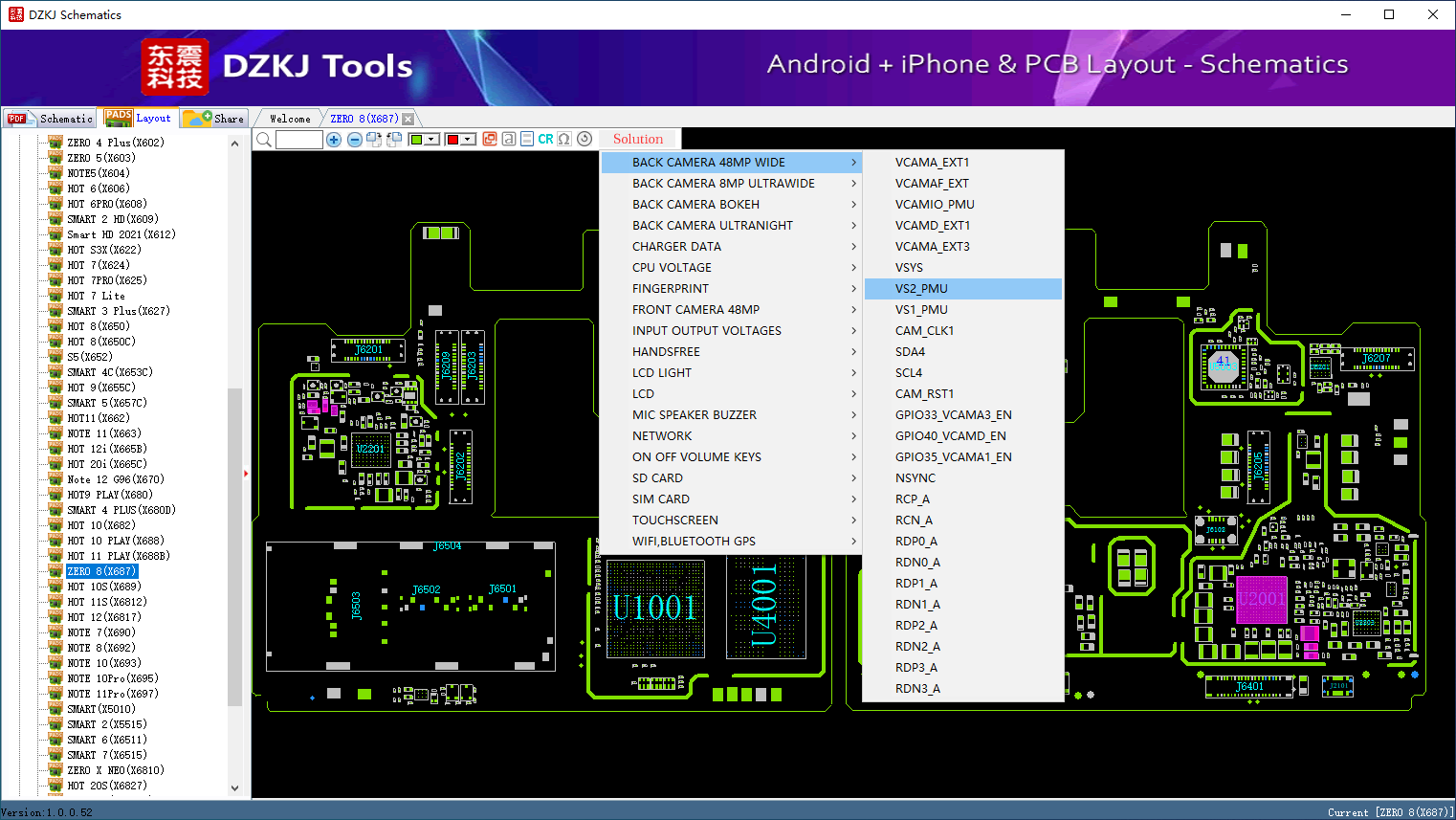This screenshot has width=1456, height=820.
Task: Open the BACK CAMERA 8MP ULTRAWIDE menu entry
Action: (x=731, y=184)
